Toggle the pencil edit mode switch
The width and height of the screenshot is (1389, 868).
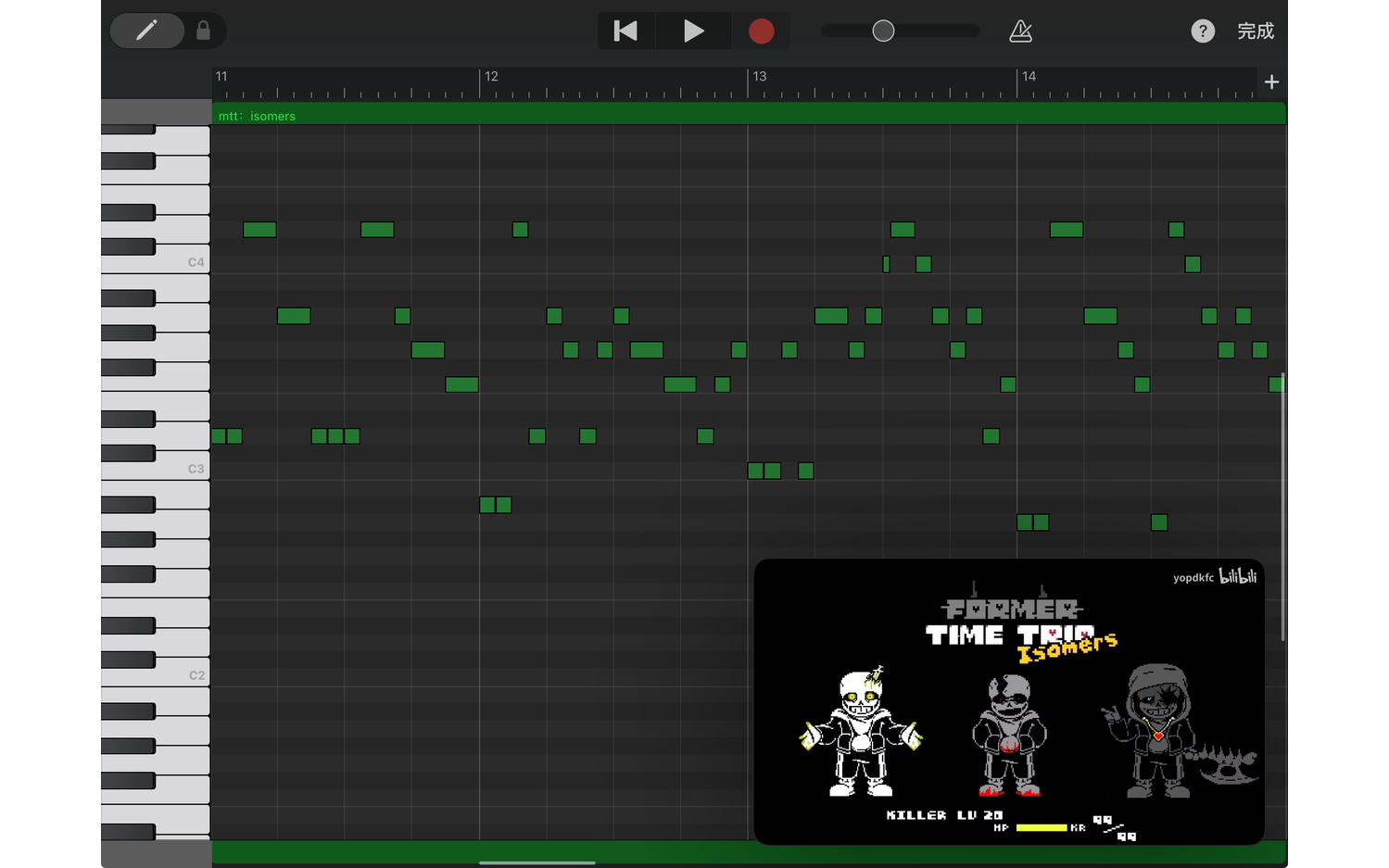(147, 31)
